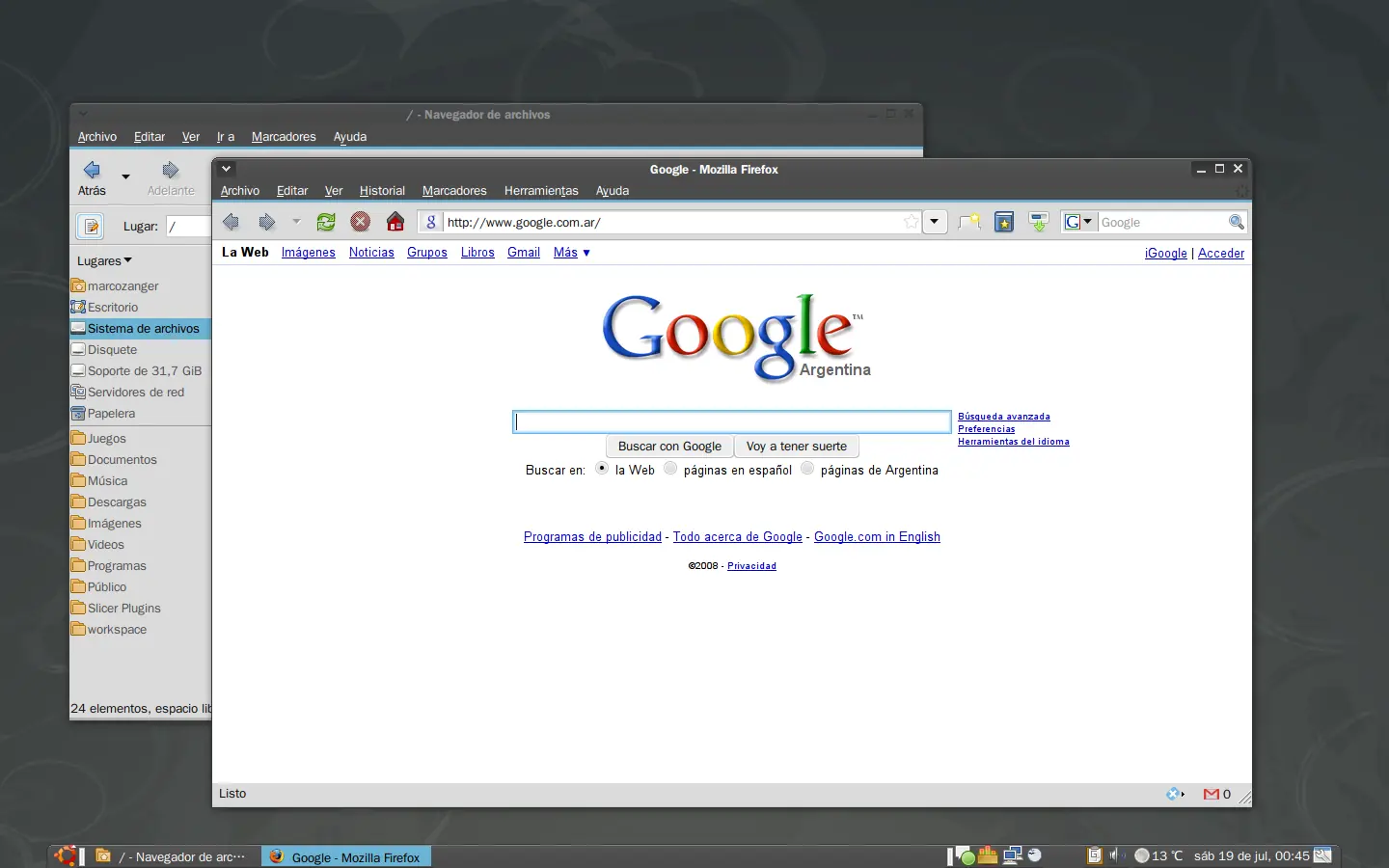Toggle text location entry icon in file browser

tap(90, 226)
